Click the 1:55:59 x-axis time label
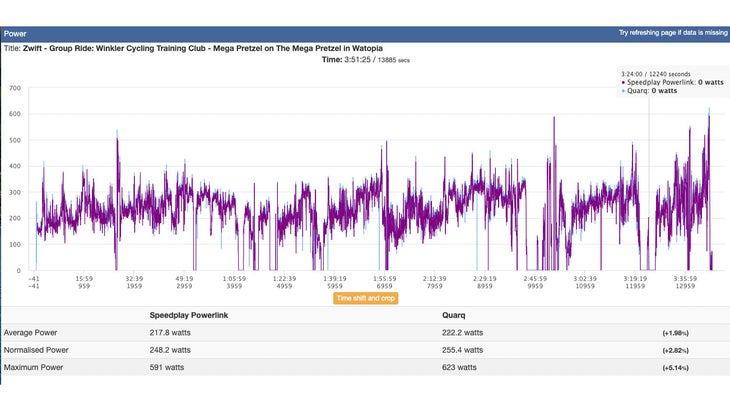 pos(385,279)
